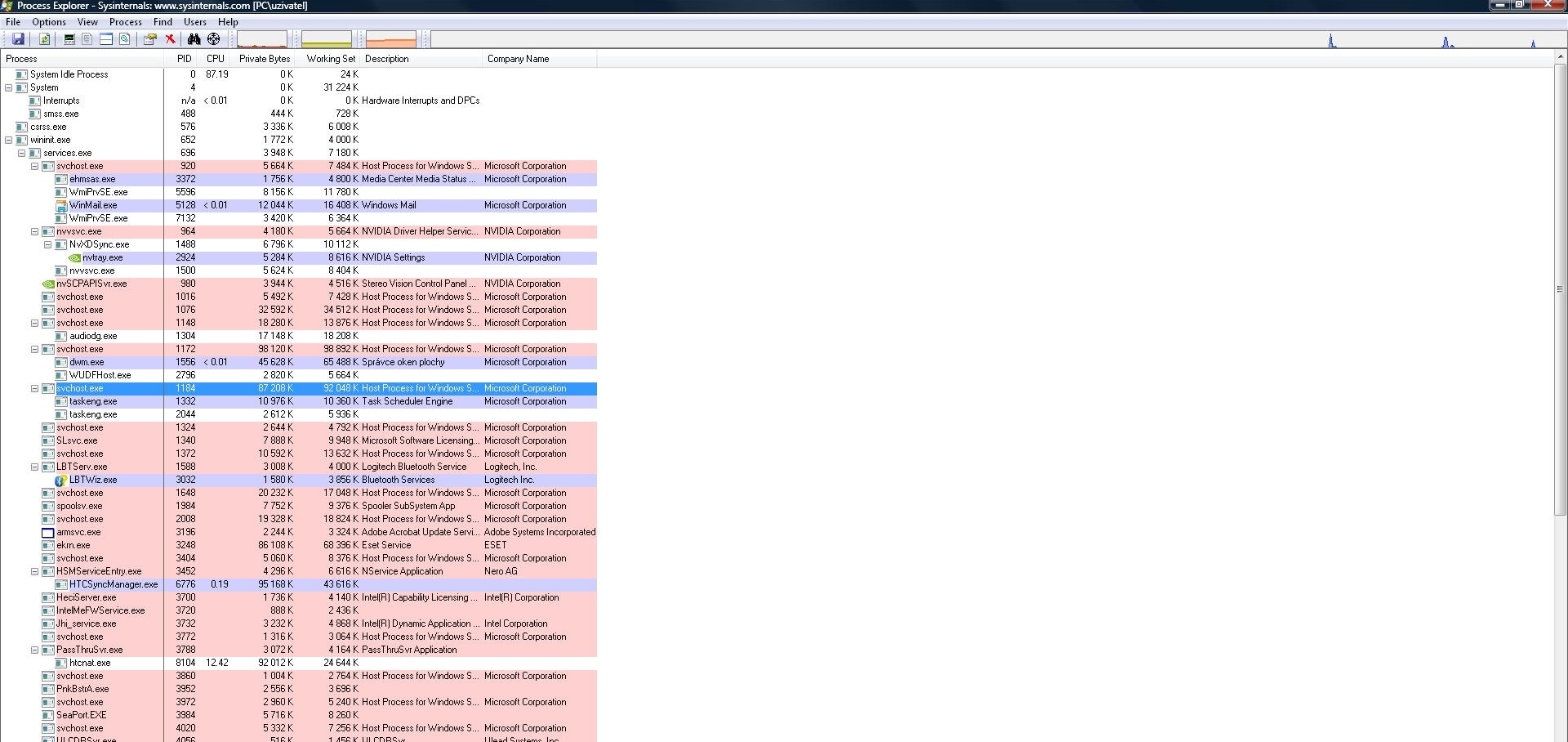Click the armsvc.exe window icon
The image size is (1568, 742).
pyautogui.click(x=48, y=532)
